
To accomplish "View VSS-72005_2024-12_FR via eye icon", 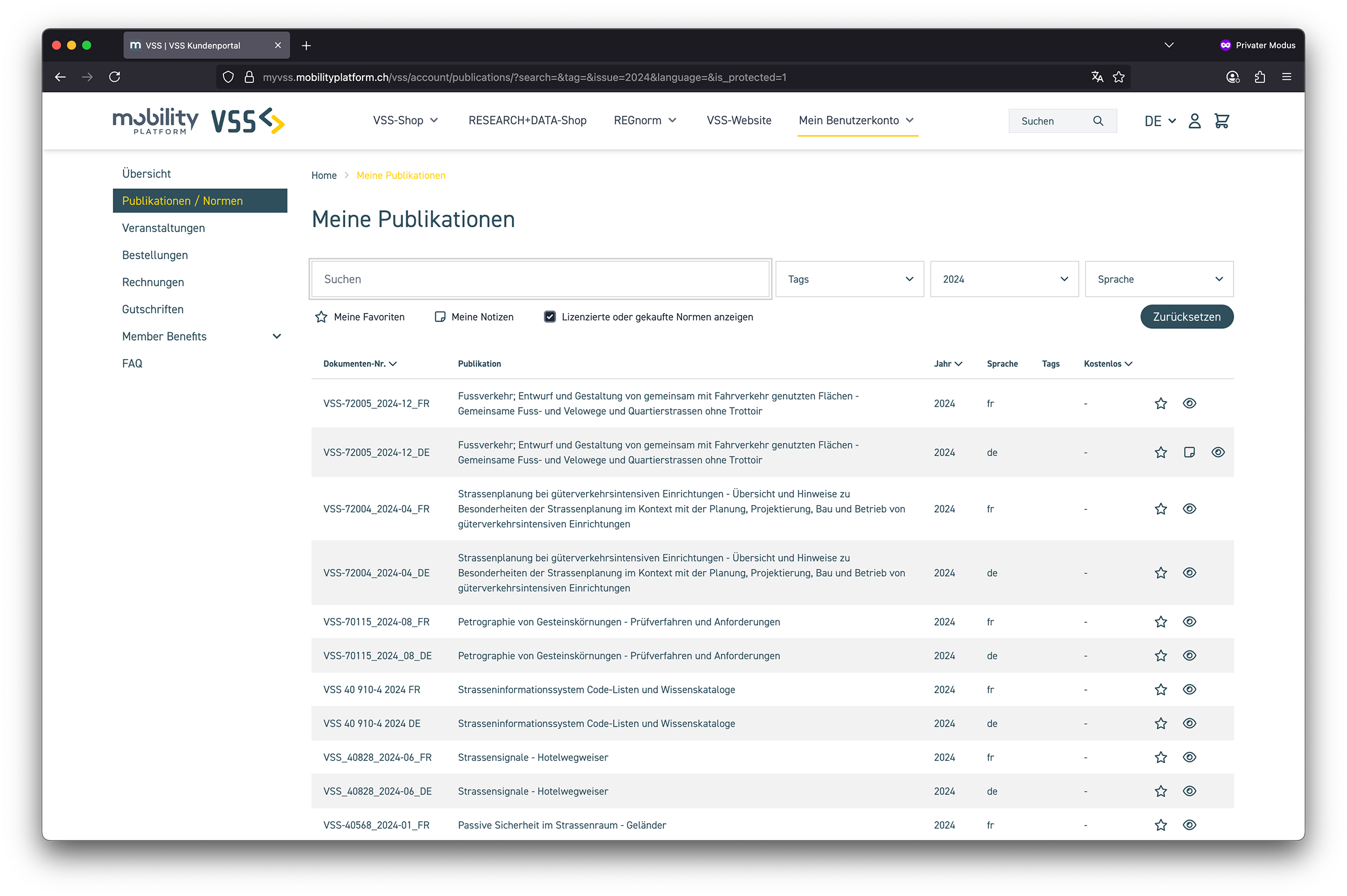I will click(1189, 403).
